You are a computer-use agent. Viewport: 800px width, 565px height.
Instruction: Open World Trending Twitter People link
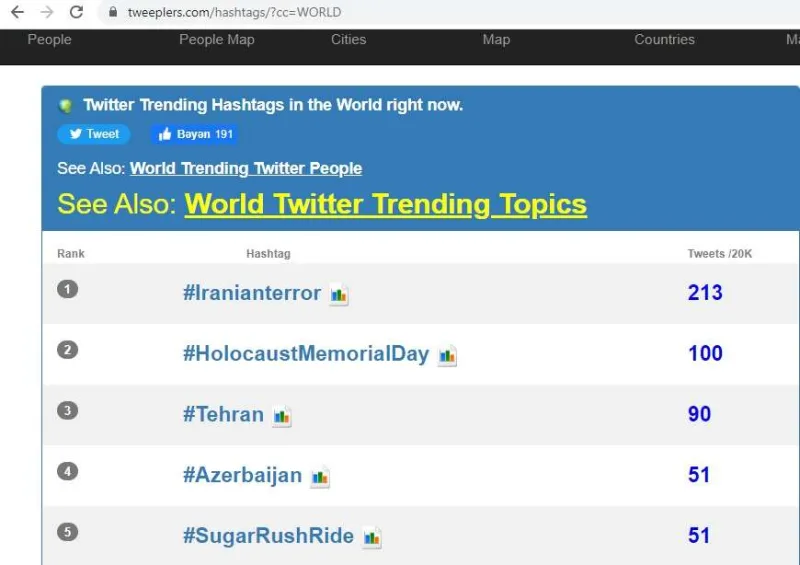pyautogui.click(x=246, y=168)
